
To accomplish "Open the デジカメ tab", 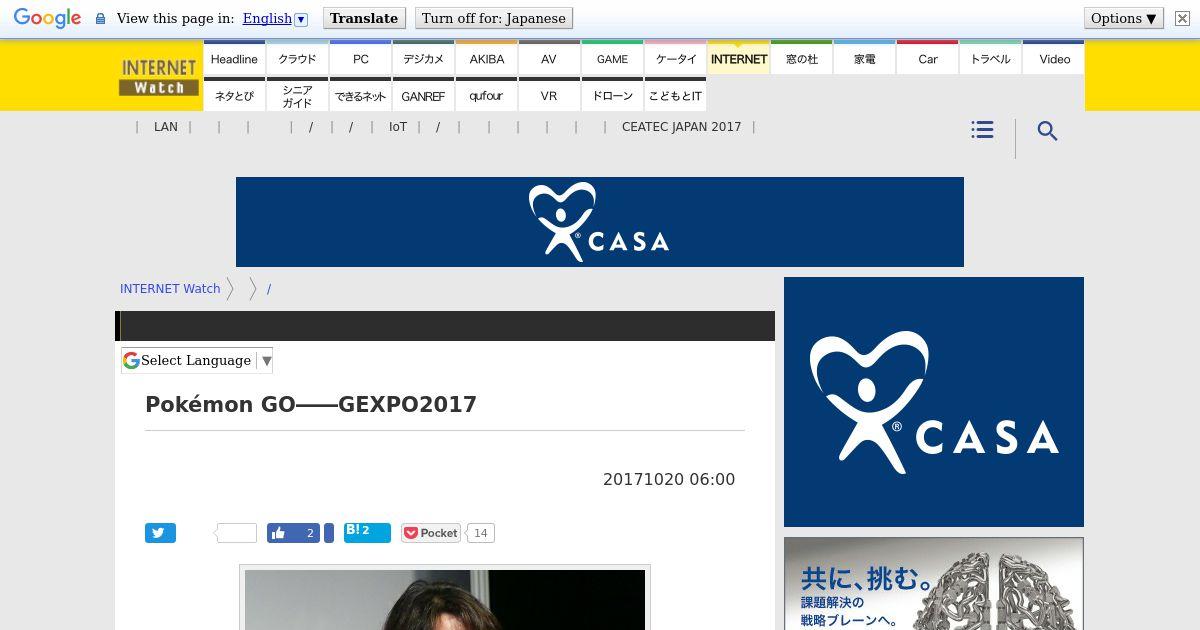I will click(423, 58).
